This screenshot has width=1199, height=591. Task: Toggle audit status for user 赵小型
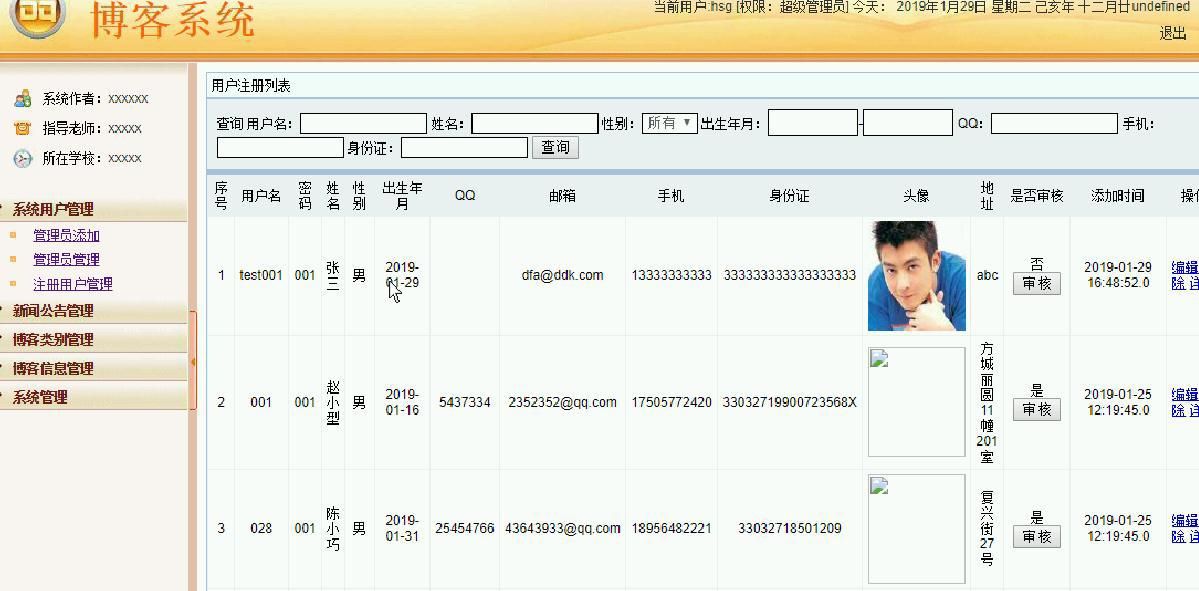coord(1036,409)
